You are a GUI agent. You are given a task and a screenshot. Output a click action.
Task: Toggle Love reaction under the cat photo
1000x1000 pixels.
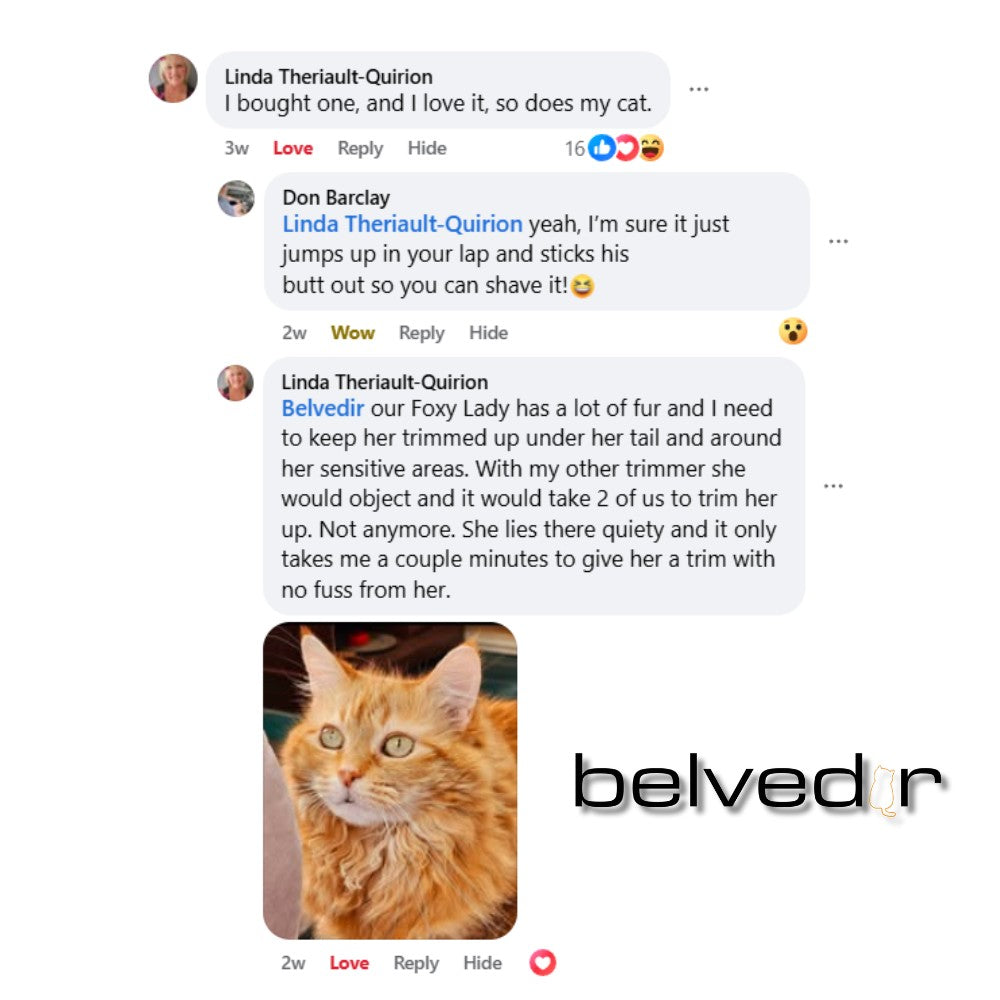click(349, 963)
